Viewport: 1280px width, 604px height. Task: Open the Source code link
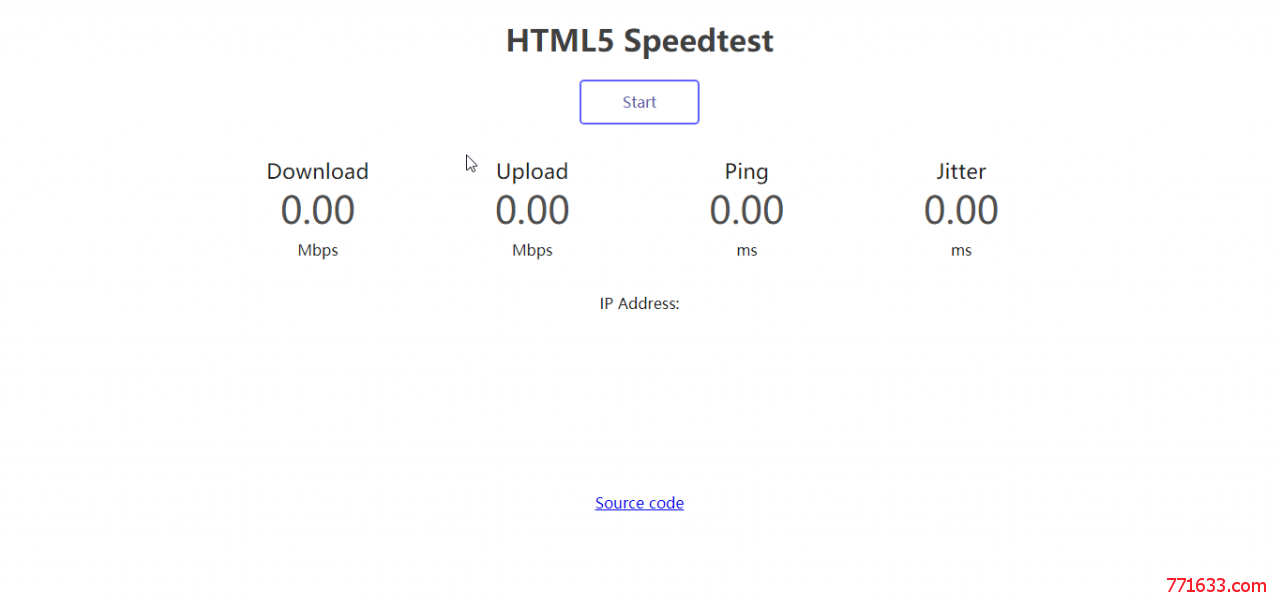(x=639, y=503)
